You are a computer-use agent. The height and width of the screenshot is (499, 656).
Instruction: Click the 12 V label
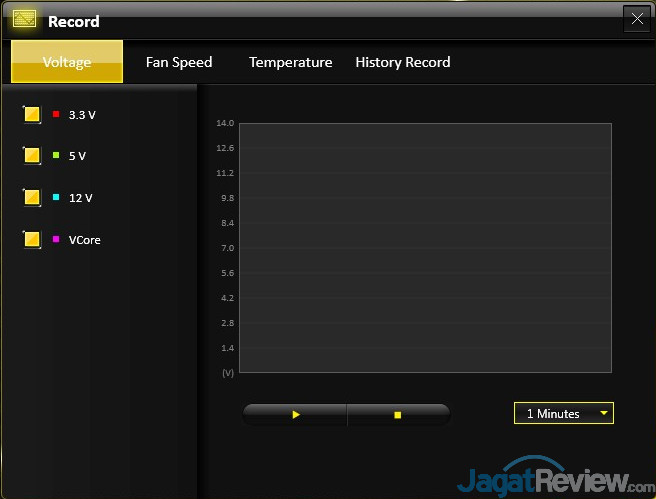coord(81,198)
